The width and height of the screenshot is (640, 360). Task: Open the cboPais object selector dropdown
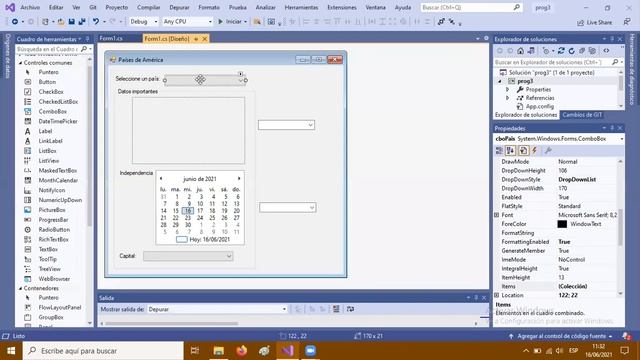pos(622,139)
